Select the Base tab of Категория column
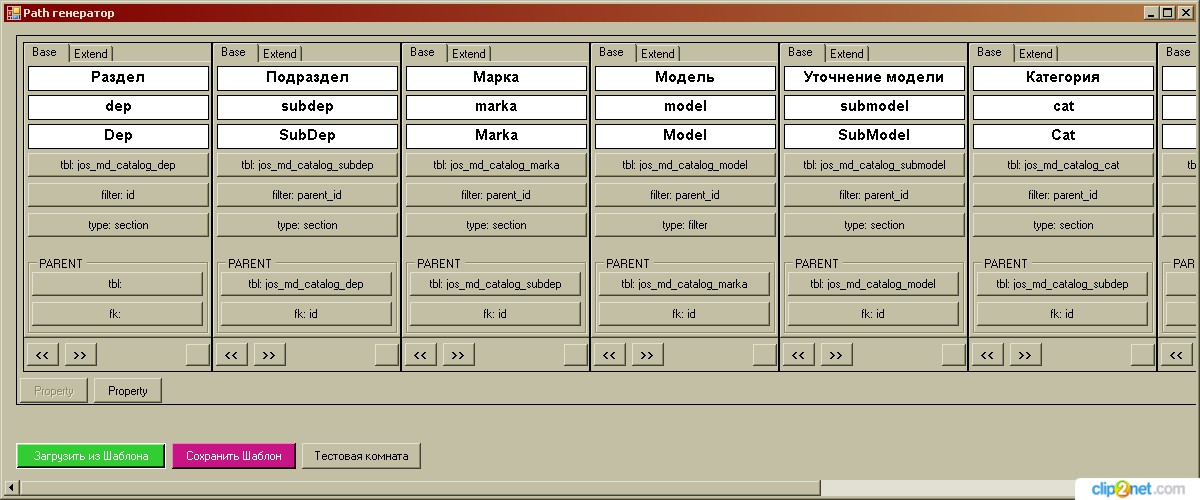1200x500 pixels. pyautogui.click(x=991, y=52)
